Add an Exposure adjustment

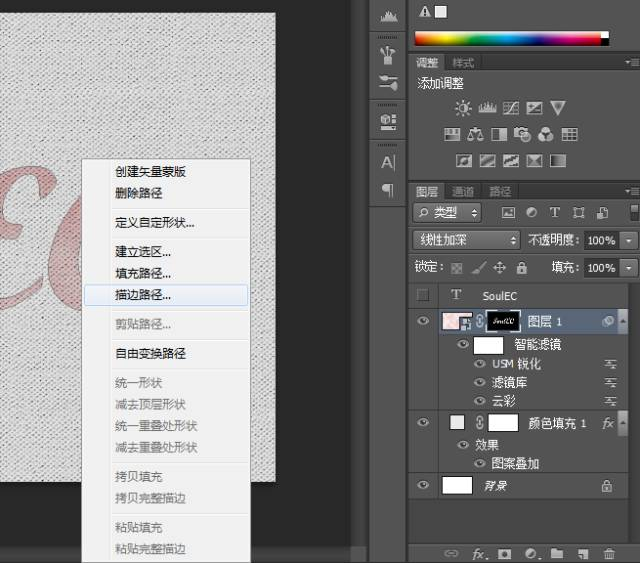pyautogui.click(x=534, y=108)
